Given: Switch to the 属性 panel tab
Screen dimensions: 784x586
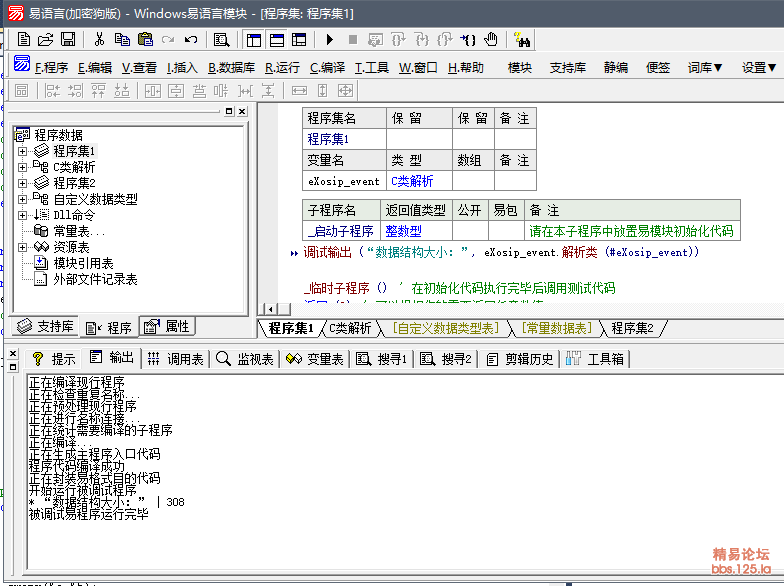Looking at the screenshot, I should pyautogui.click(x=167, y=326).
